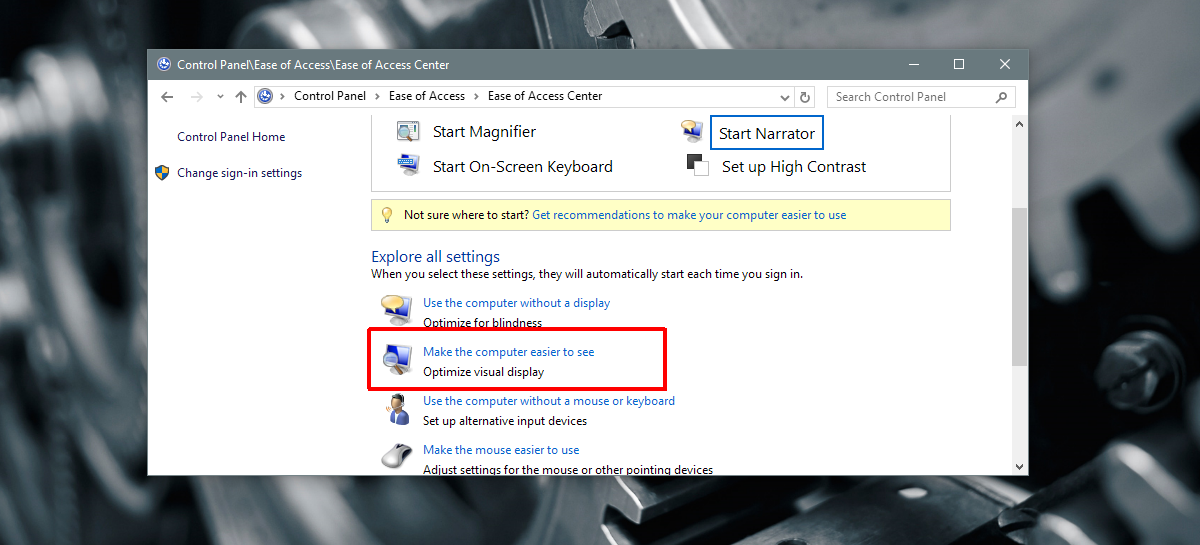
Task: Click the person icon for alternative input
Action: (x=397, y=408)
